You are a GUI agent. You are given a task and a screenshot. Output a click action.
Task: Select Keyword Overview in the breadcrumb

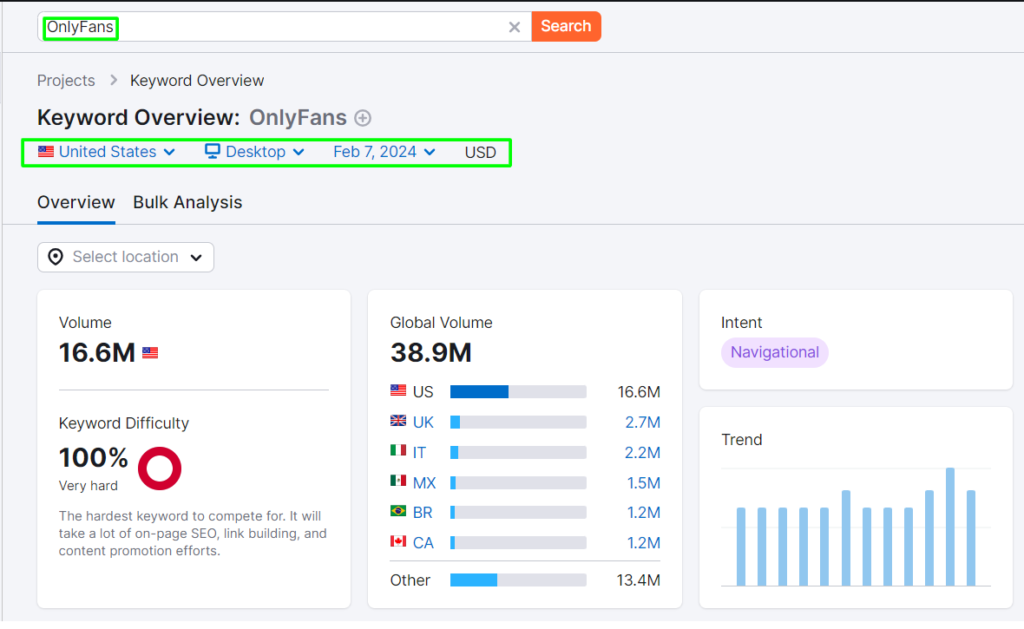click(x=197, y=80)
